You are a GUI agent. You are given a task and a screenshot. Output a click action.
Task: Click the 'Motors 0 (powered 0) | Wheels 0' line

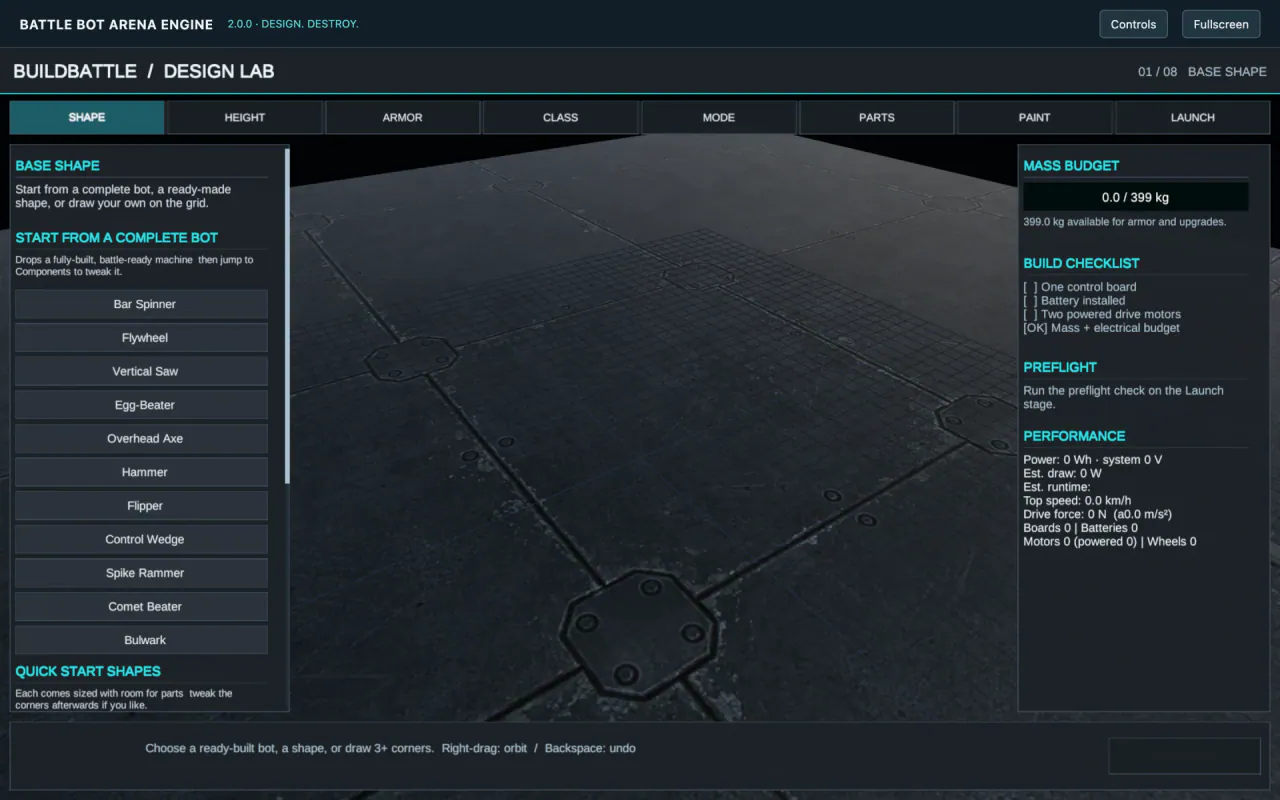(x=1110, y=542)
